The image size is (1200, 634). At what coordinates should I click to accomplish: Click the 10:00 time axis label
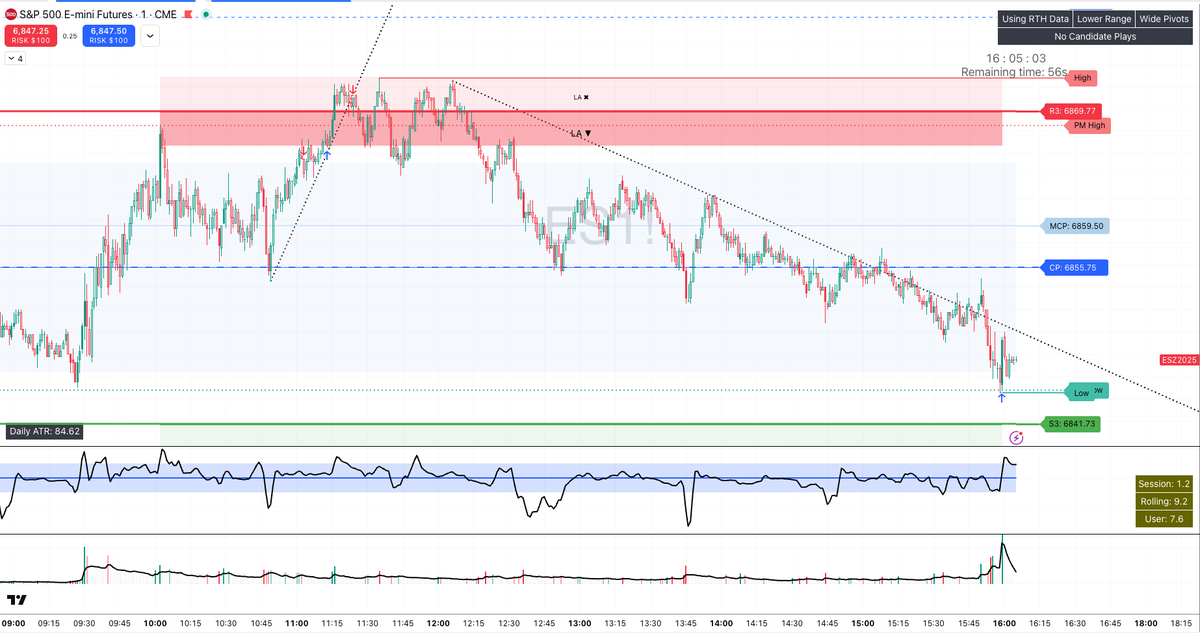pos(156,622)
